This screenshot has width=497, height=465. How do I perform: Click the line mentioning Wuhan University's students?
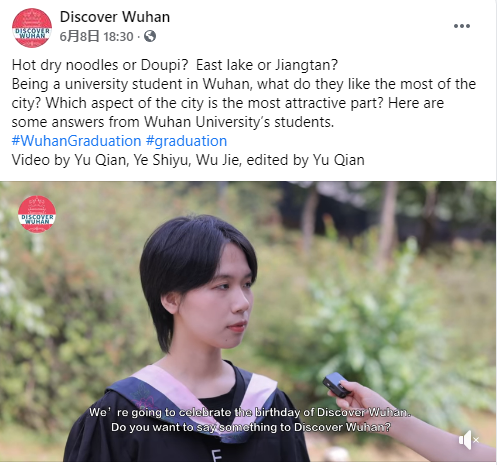point(173,122)
